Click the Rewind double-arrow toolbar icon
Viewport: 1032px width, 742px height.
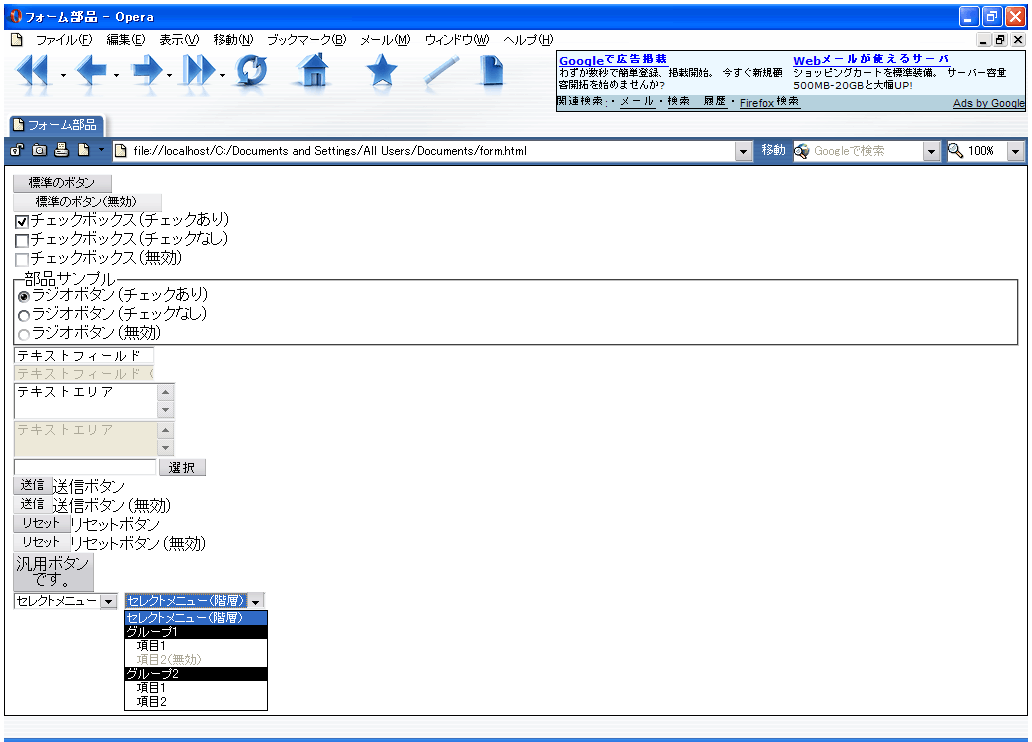[32, 70]
